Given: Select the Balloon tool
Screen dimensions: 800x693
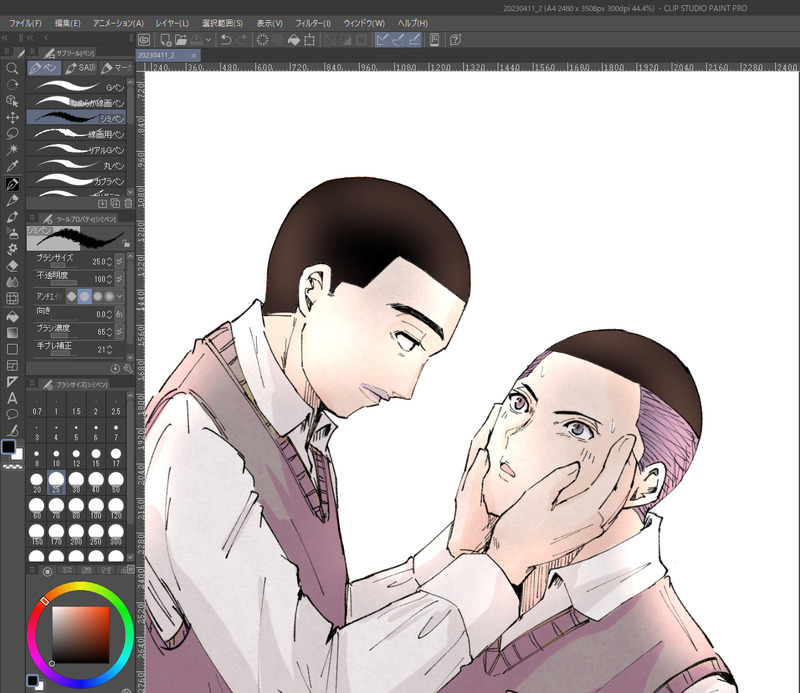Looking at the screenshot, I should 12,414.
